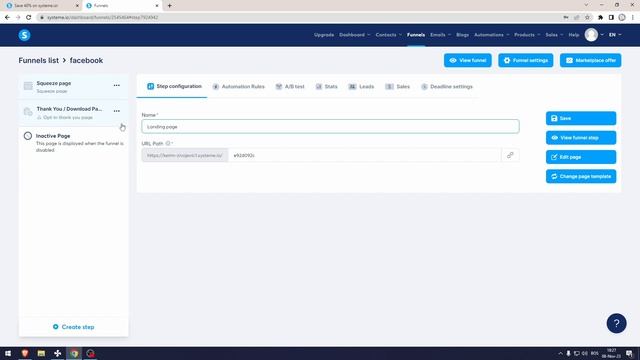Expand the Dashboard dropdown
The height and width of the screenshot is (360, 640).
click(354, 35)
